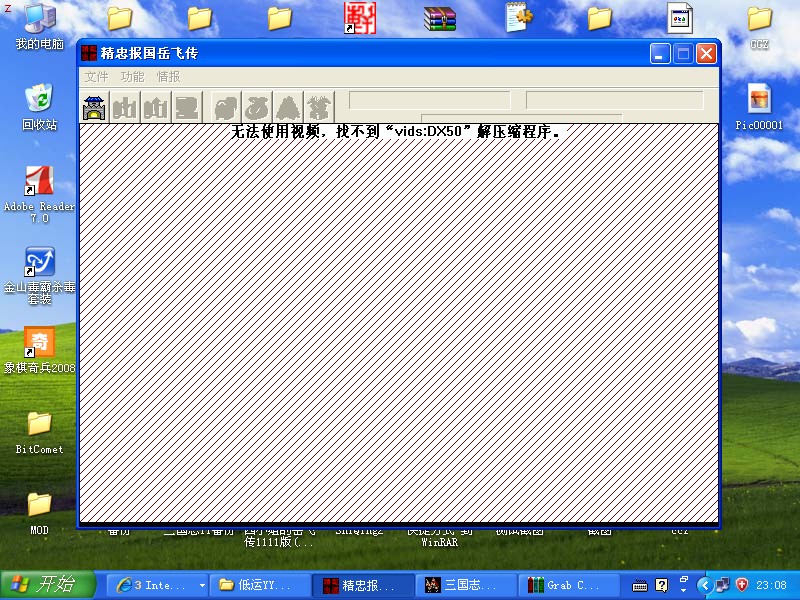Expand hidden tray icons with the round arrow
The width and height of the screenshot is (800, 600).
click(705, 585)
